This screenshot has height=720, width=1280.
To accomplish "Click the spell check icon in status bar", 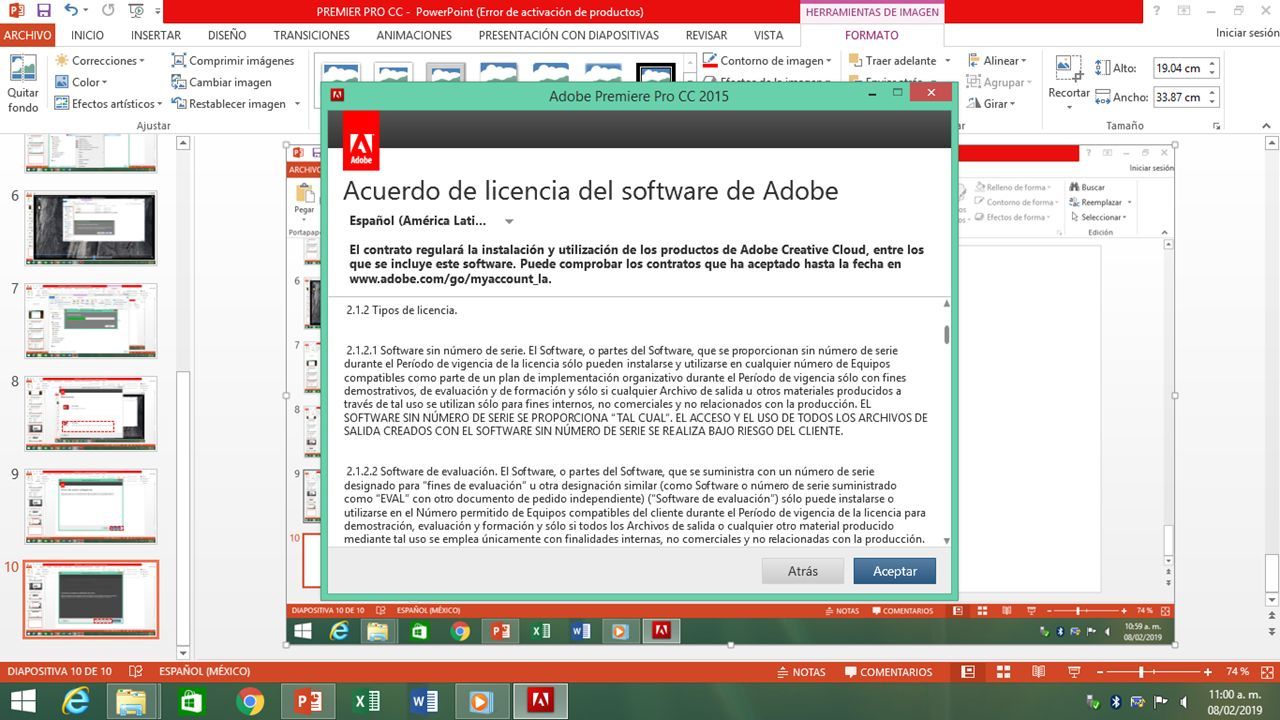I will coord(135,672).
